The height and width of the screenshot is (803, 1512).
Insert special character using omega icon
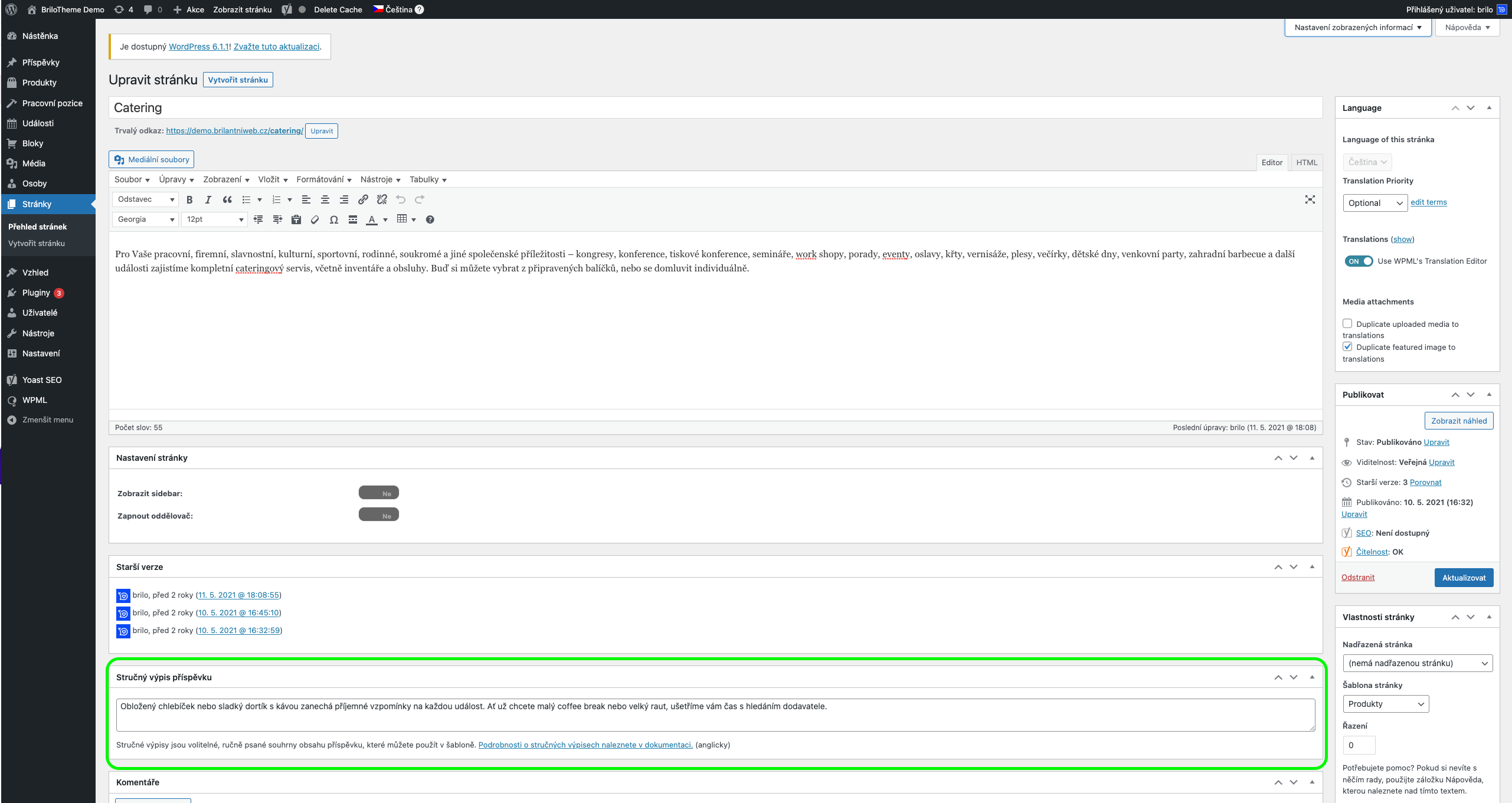pos(334,219)
